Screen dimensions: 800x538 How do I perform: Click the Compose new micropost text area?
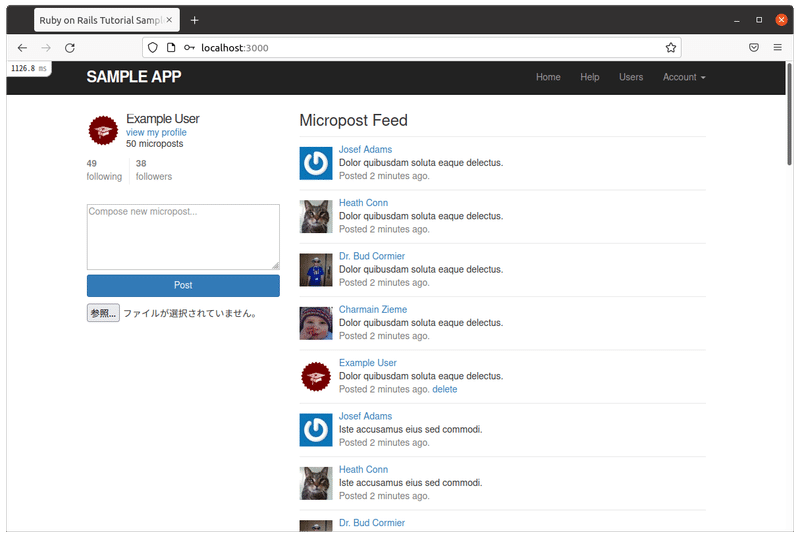[x=183, y=237]
